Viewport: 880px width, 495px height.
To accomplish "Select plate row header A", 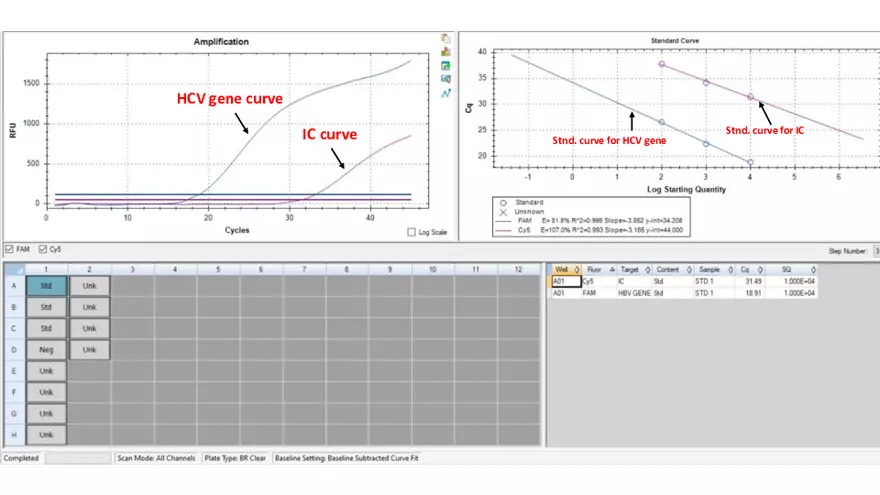I will (x=13, y=285).
